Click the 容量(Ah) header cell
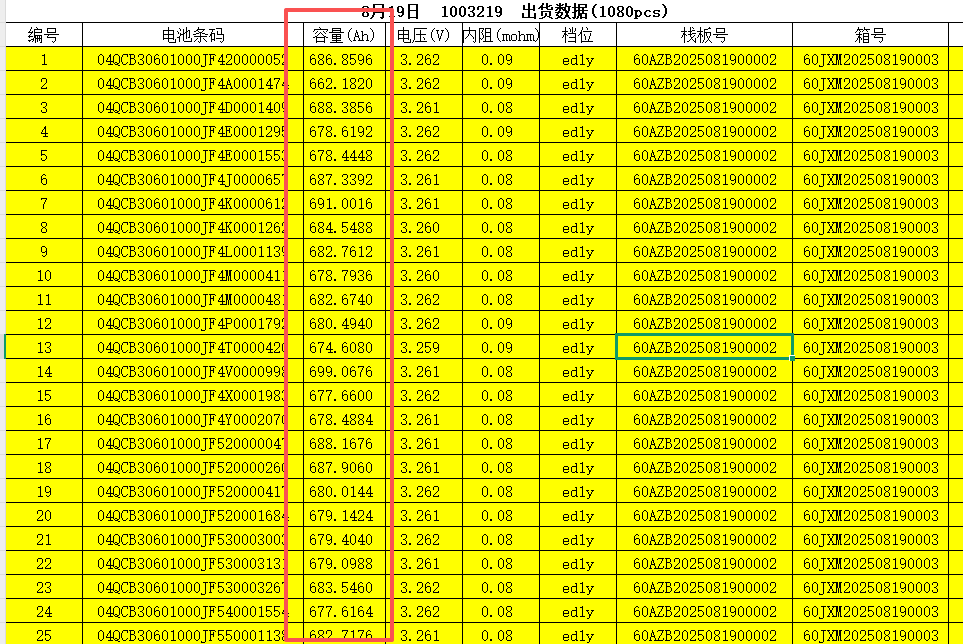This screenshot has width=963, height=644. 344,36
